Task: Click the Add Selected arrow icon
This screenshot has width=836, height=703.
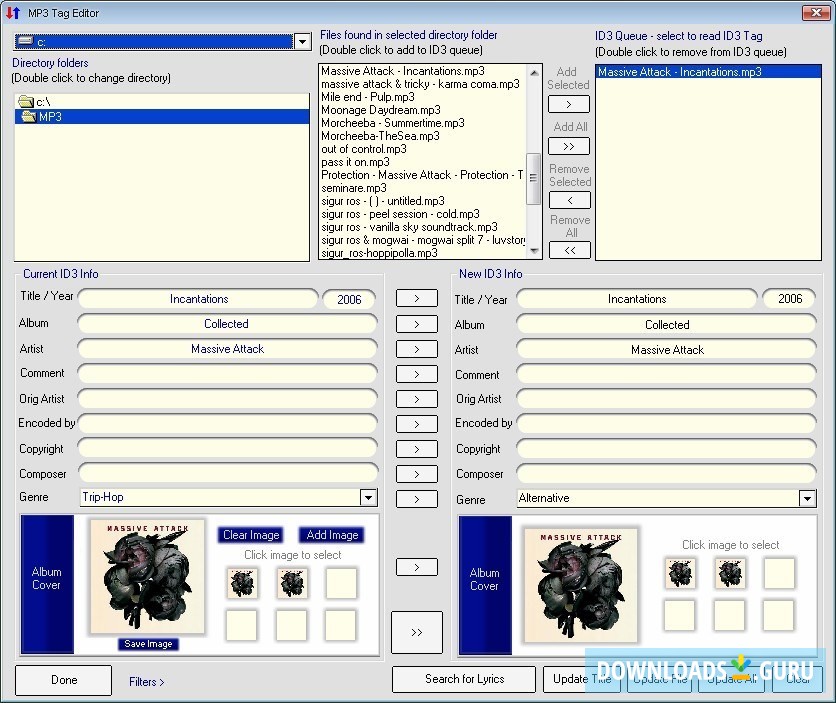Action: click(568, 103)
